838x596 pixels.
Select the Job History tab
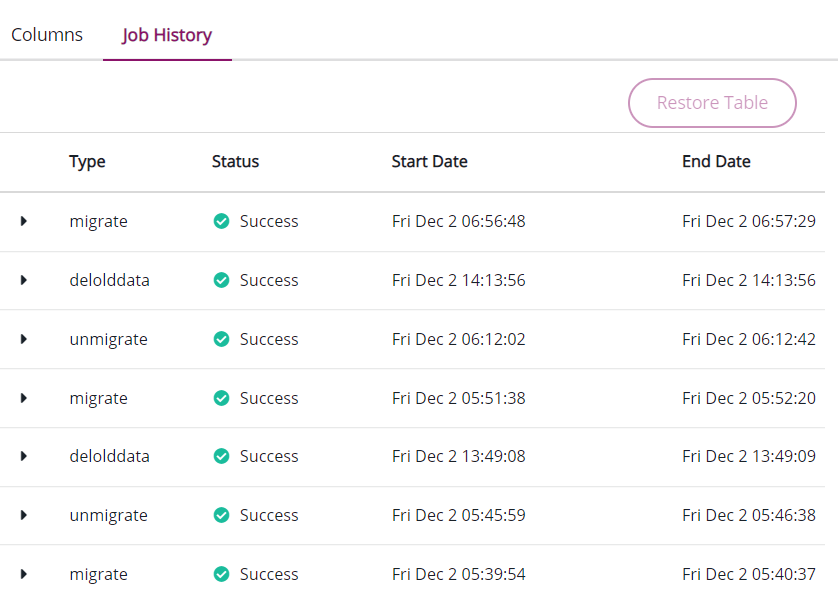167,34
